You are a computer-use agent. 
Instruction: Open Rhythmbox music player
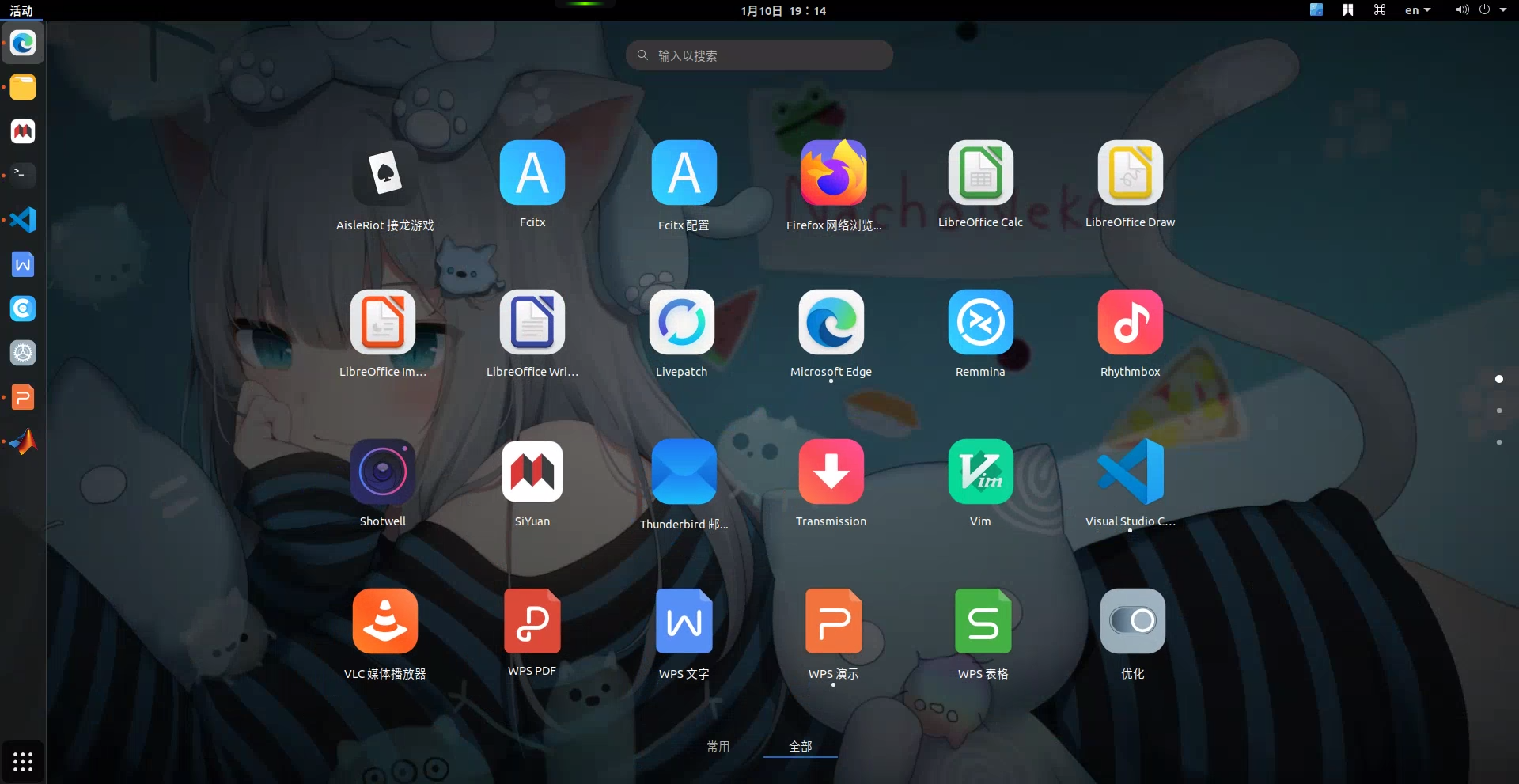(1130, 323)
